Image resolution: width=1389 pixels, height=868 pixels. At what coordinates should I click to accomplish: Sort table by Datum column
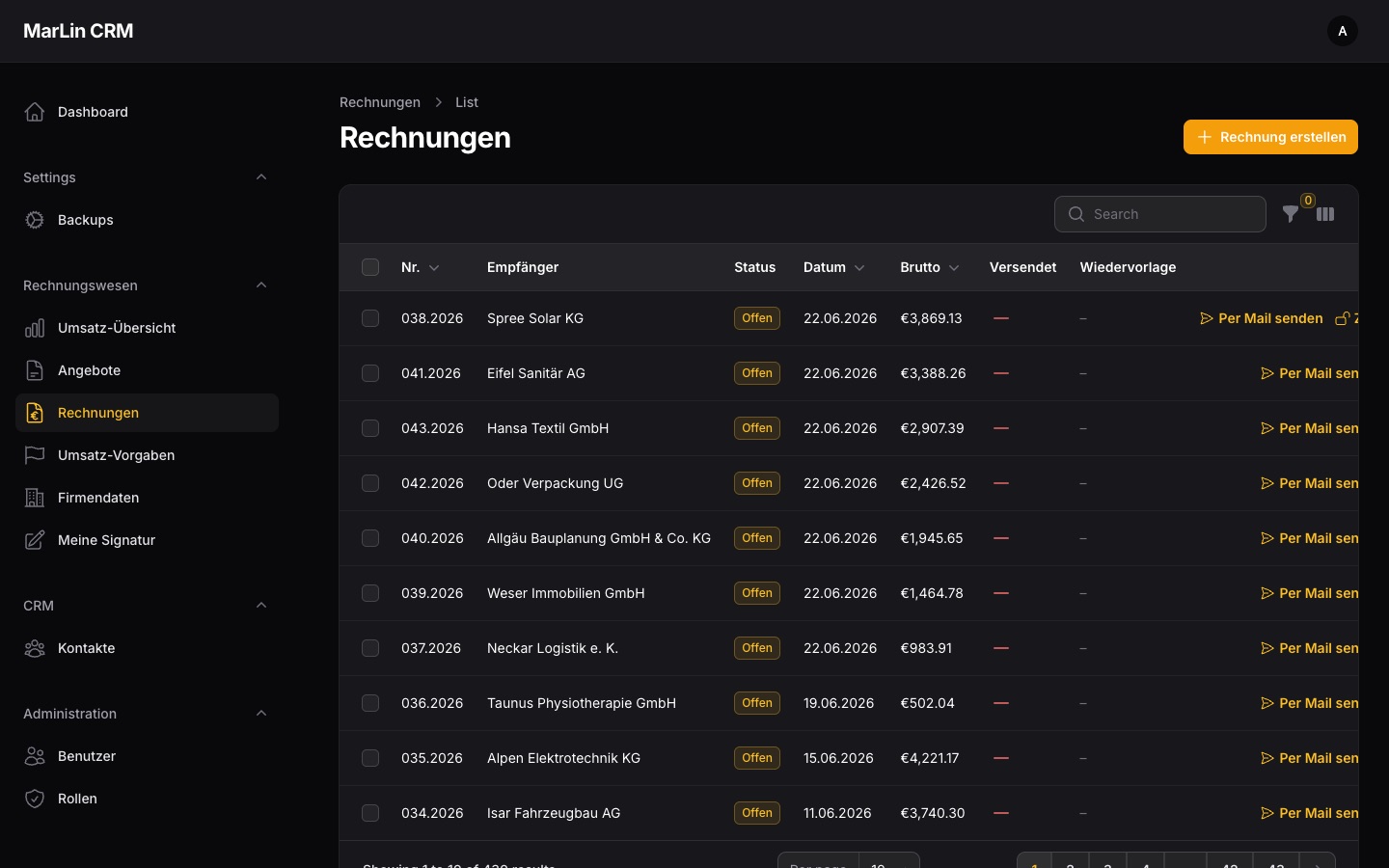834,267
